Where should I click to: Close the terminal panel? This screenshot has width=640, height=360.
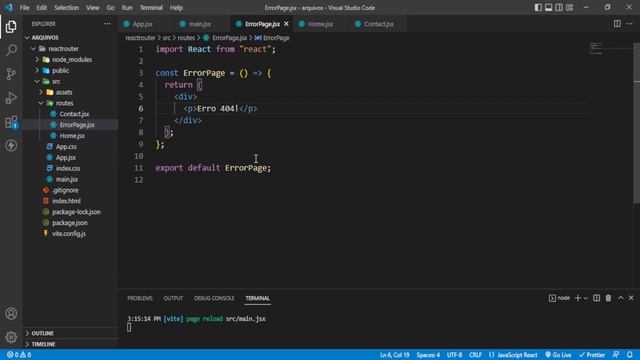[631, 298]
